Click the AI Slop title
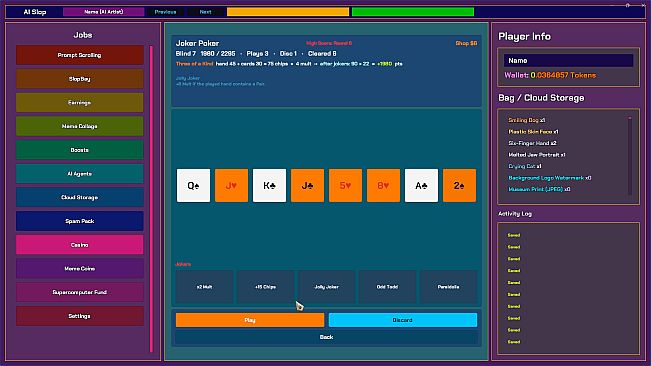Screen dimensions: 651x366 (35, 12)
